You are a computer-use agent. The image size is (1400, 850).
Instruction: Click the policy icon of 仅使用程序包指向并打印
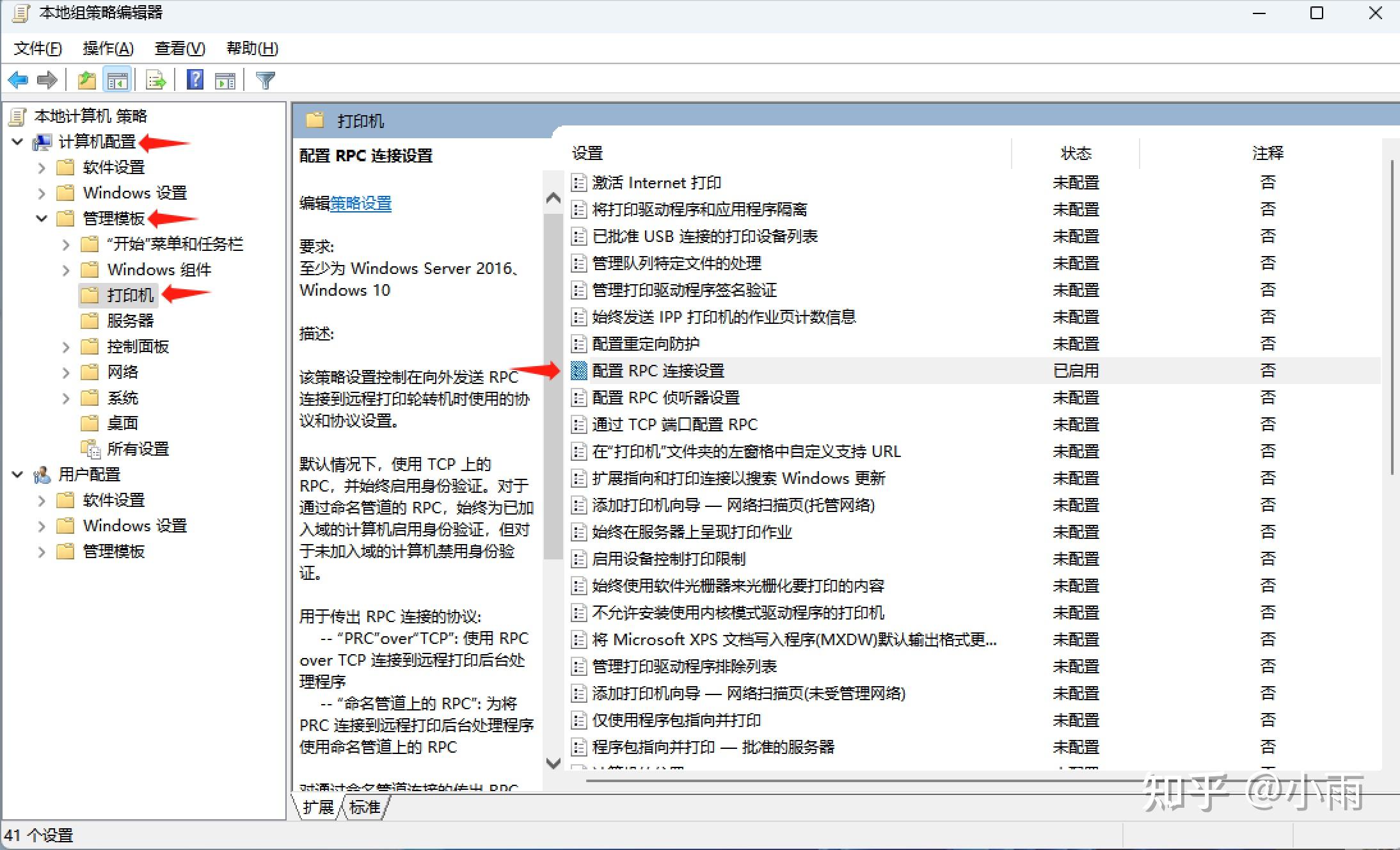578,721
